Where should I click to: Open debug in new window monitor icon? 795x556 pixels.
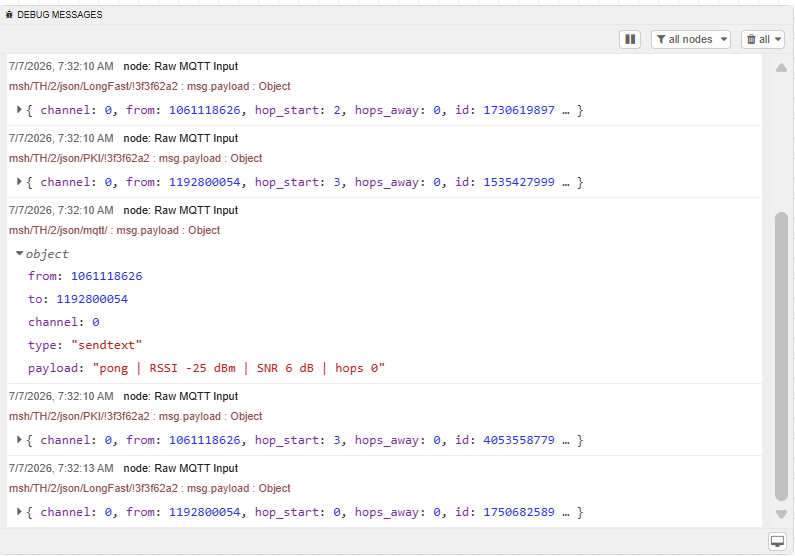(777, 541)
